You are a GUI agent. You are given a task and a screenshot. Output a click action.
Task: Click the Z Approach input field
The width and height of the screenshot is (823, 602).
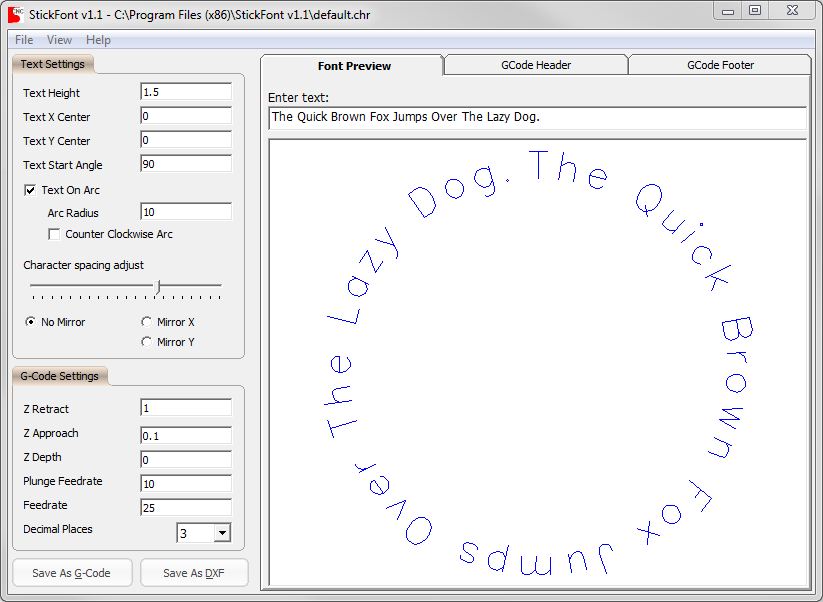click(186, 436)
